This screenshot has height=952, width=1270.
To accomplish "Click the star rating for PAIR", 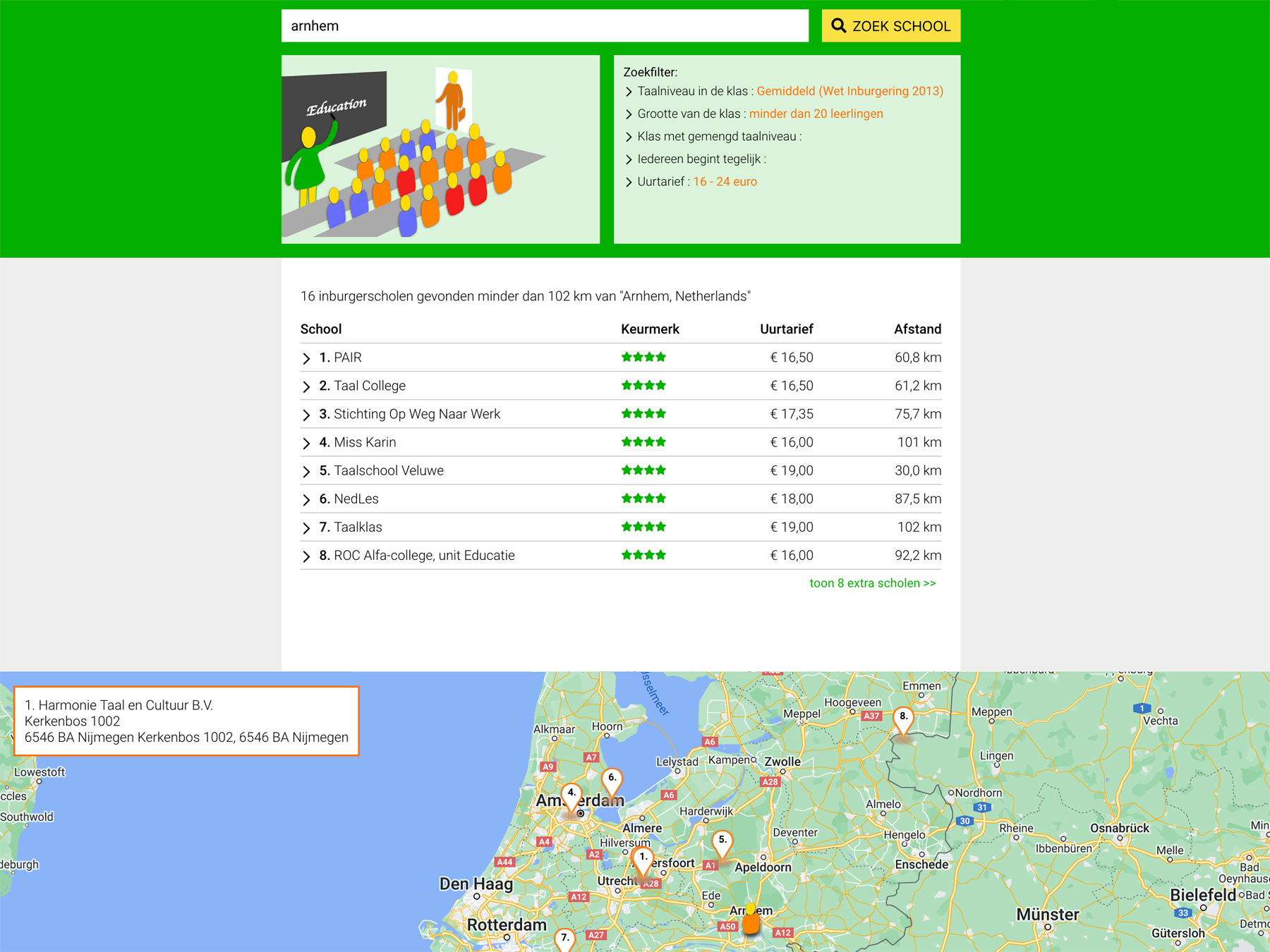I will tap(643, 357).
